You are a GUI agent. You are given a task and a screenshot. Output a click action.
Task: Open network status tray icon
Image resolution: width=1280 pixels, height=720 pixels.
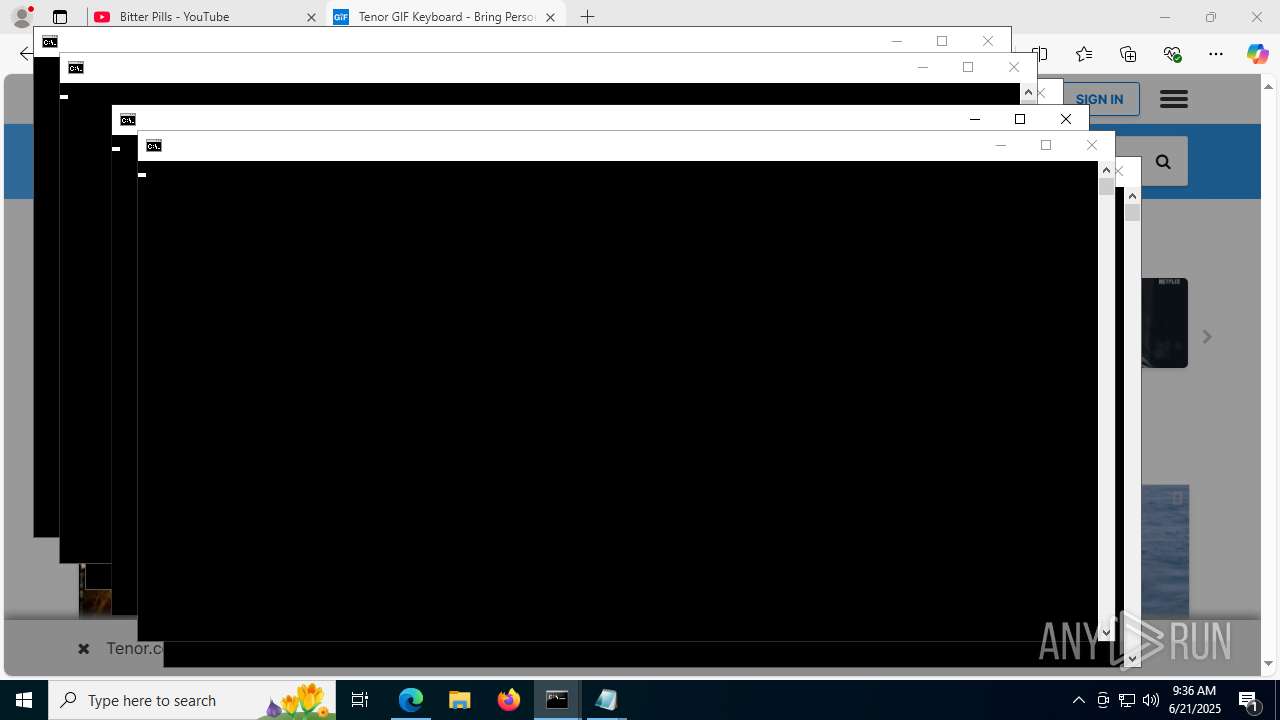(x=1127, y=700)
